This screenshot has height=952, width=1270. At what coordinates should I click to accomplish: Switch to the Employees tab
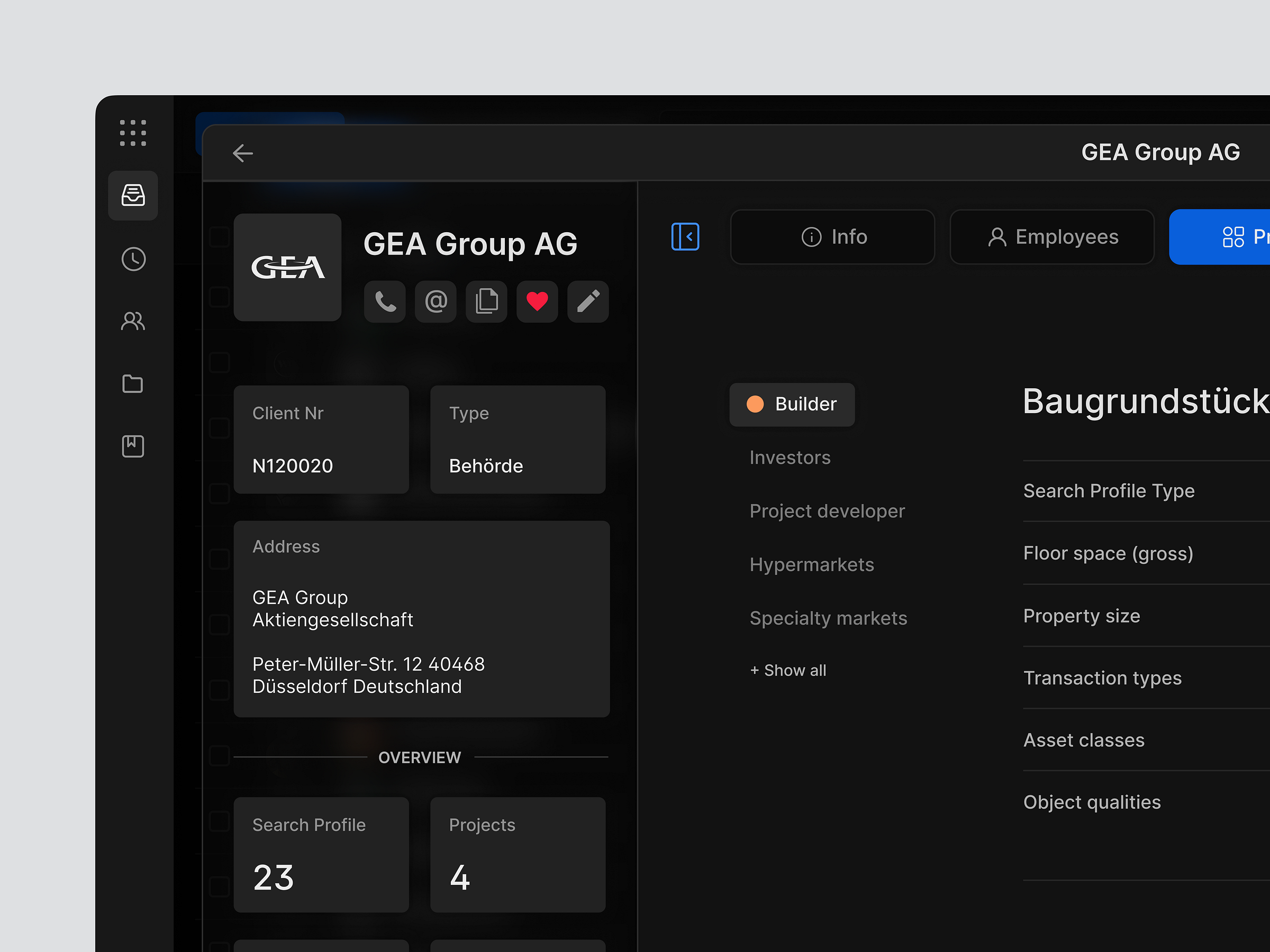[x=1052, y=236]
